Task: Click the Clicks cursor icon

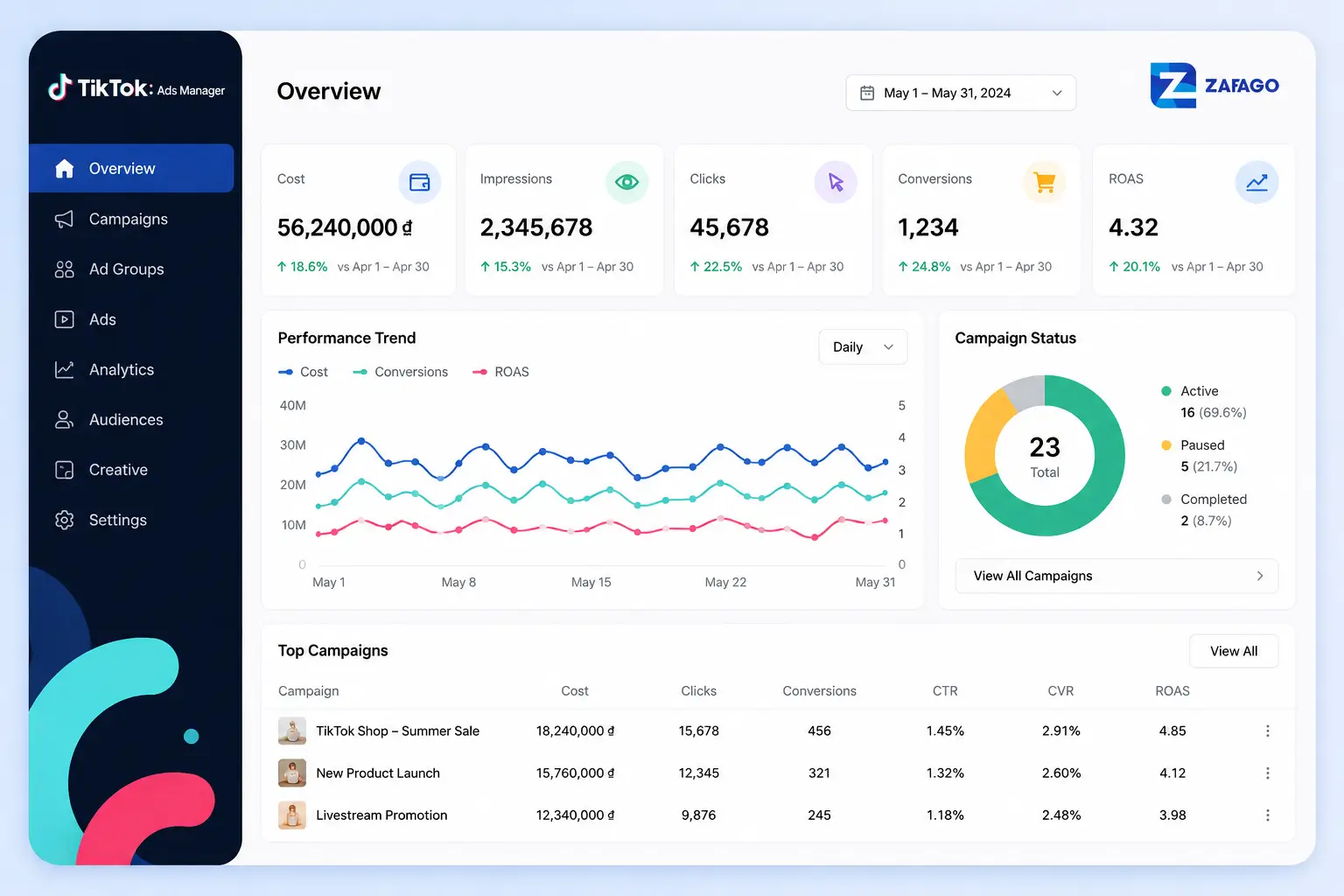Action: [x=836, y=182]
